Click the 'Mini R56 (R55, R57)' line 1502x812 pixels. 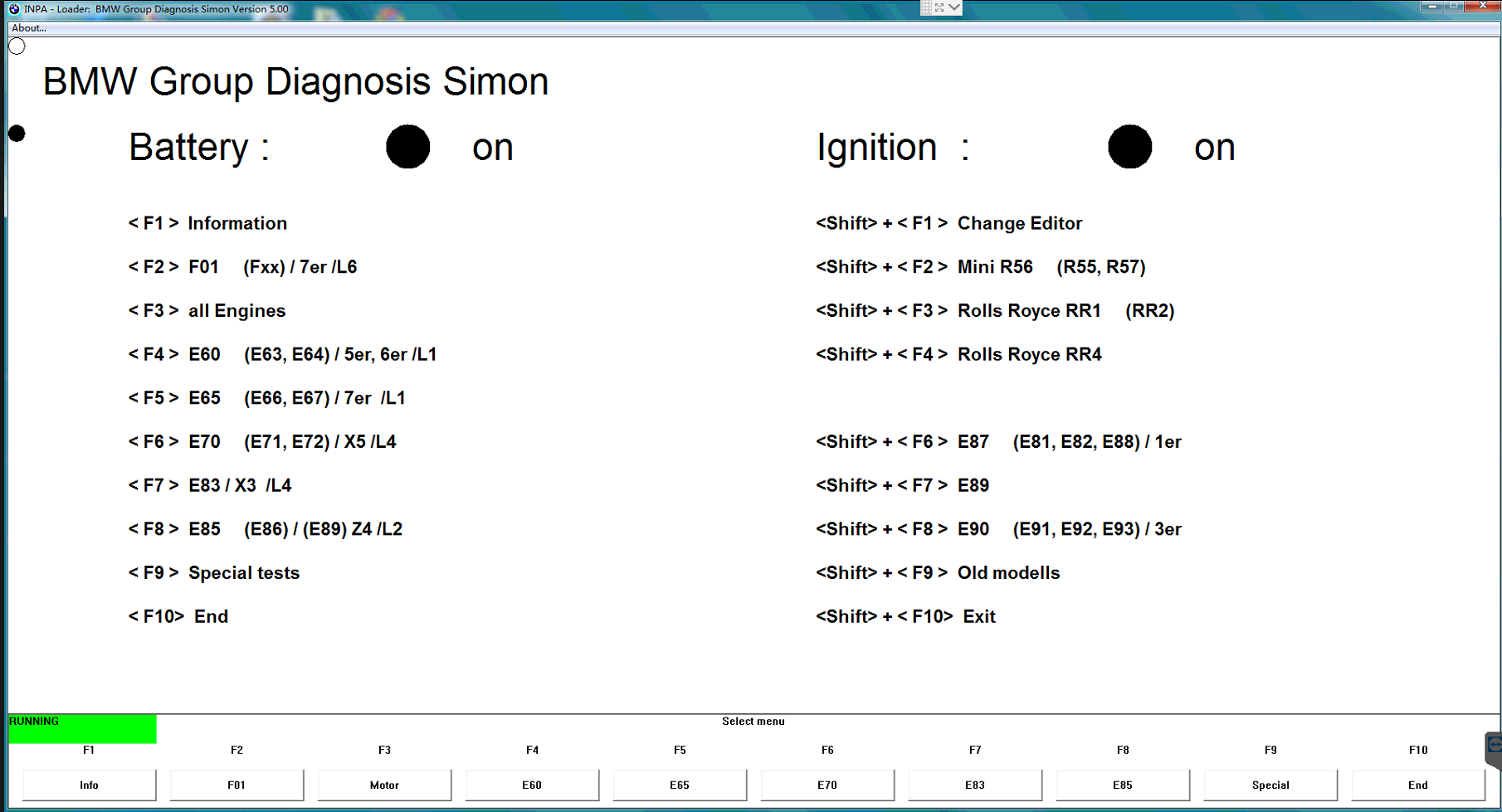(981, 267)
